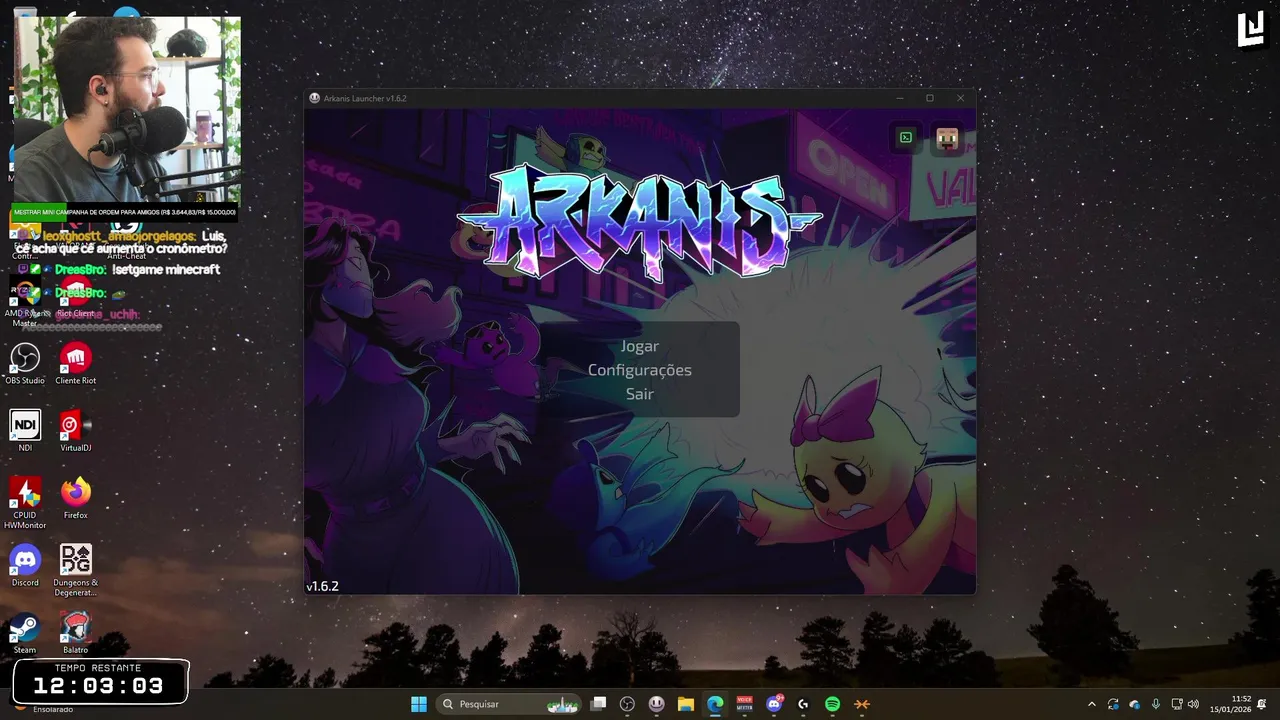
Task: Click the Arkanis Launcher v1.6.2 title bar text
Action: pyautogui.click(x=365, y=98)
